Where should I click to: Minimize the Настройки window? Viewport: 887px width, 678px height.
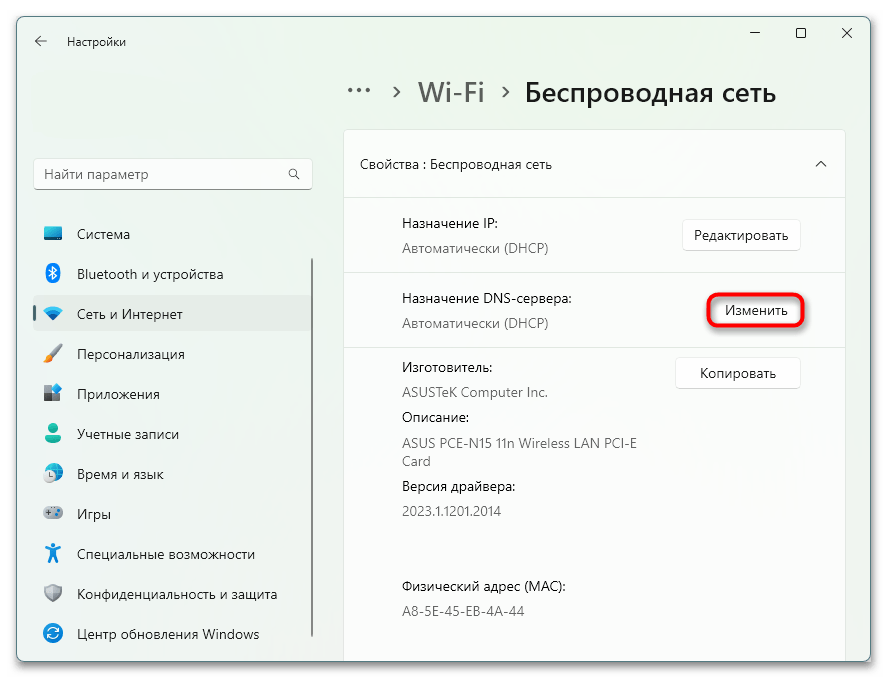(x=755, y=33)
